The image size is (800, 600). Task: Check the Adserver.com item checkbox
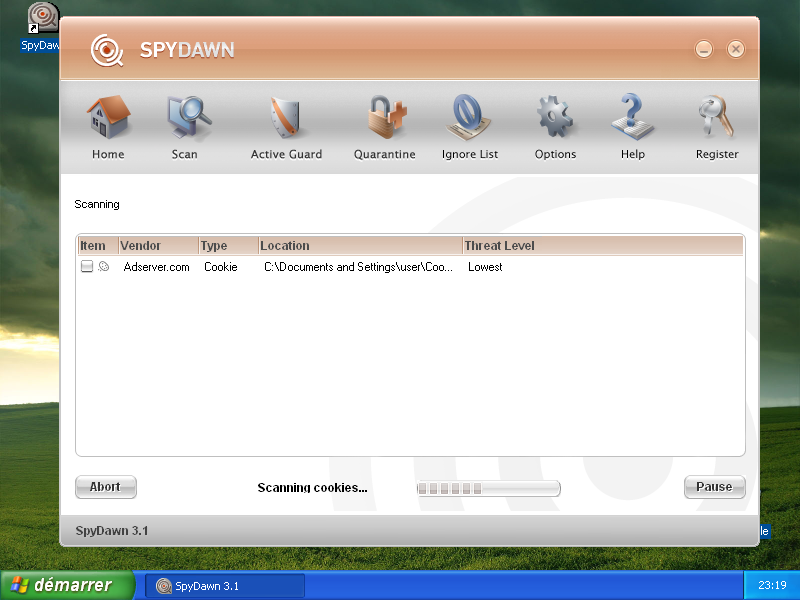(87, 266)
